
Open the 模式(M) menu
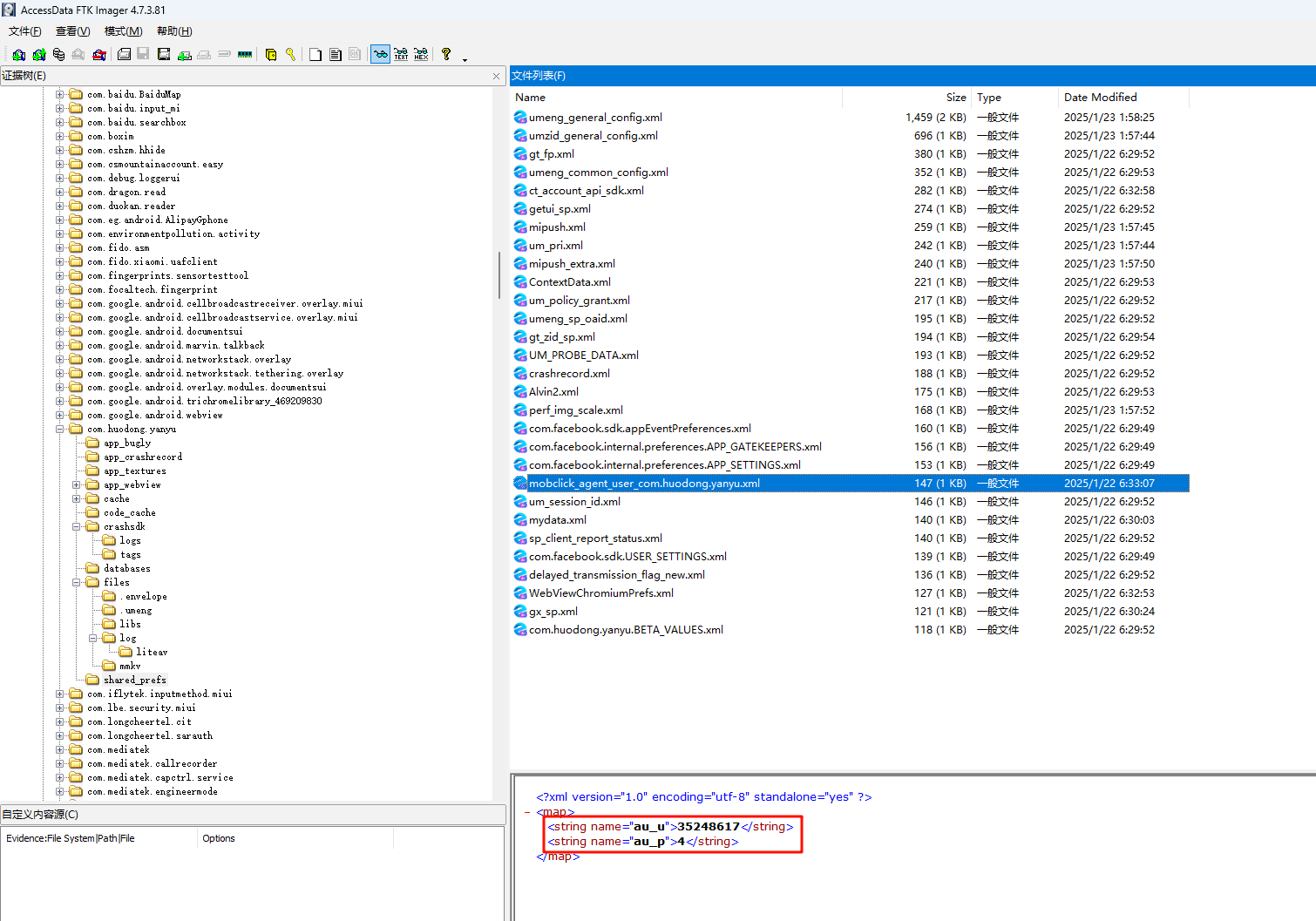click(123, 31)
